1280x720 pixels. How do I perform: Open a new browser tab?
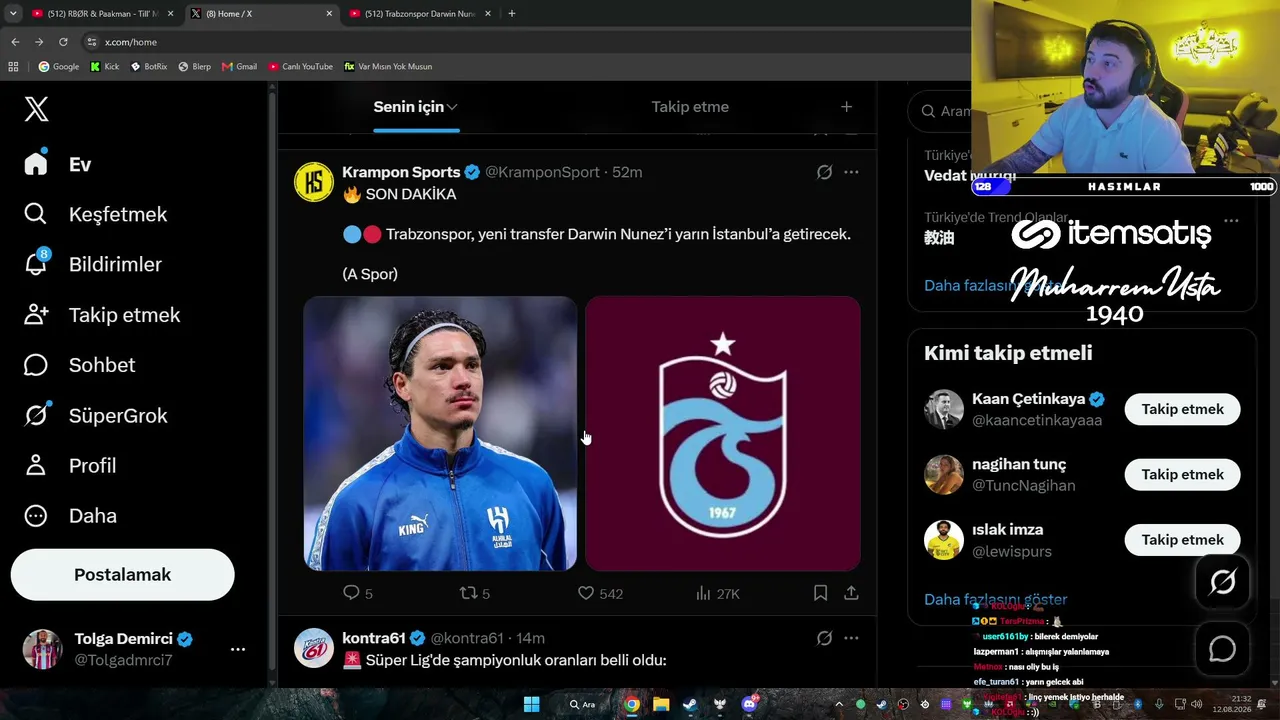click(x=512, y=14)
